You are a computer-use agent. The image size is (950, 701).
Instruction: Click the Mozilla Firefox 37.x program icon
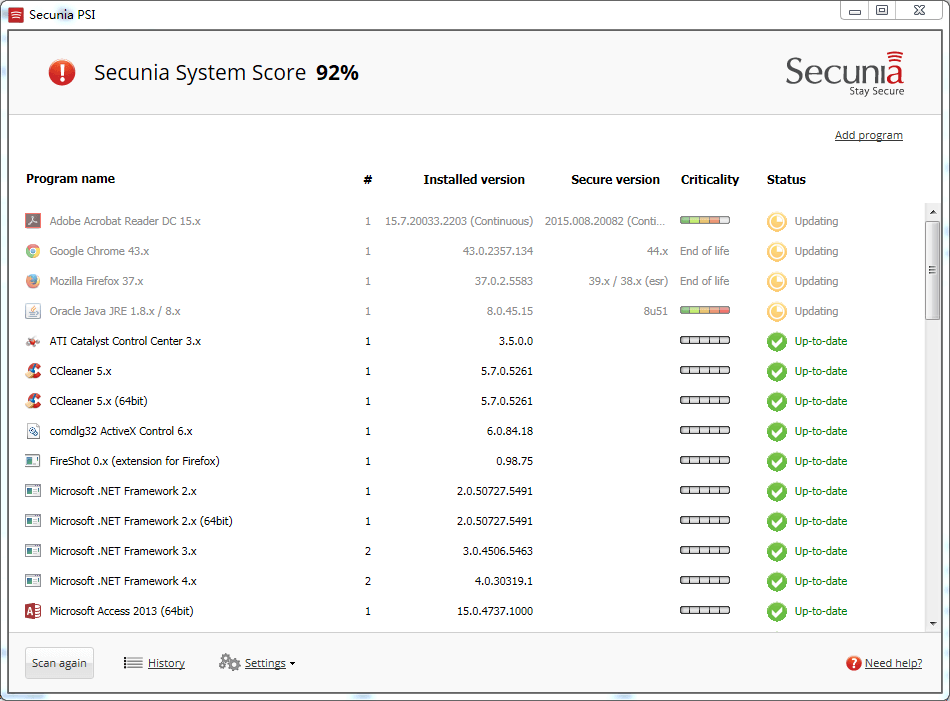(33, 281)
